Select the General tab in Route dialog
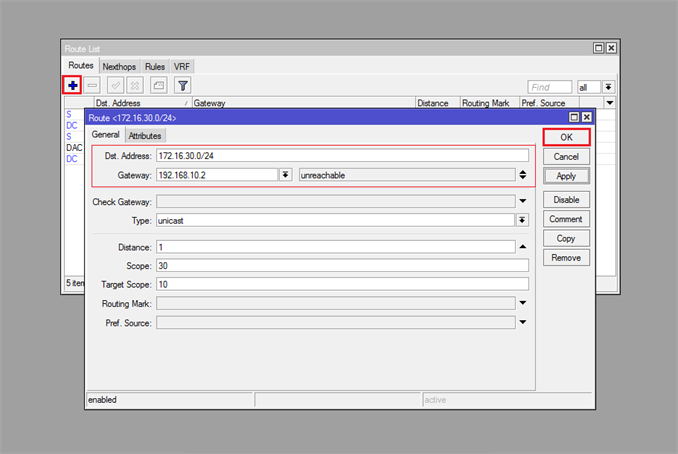 [x=106, y=134]
